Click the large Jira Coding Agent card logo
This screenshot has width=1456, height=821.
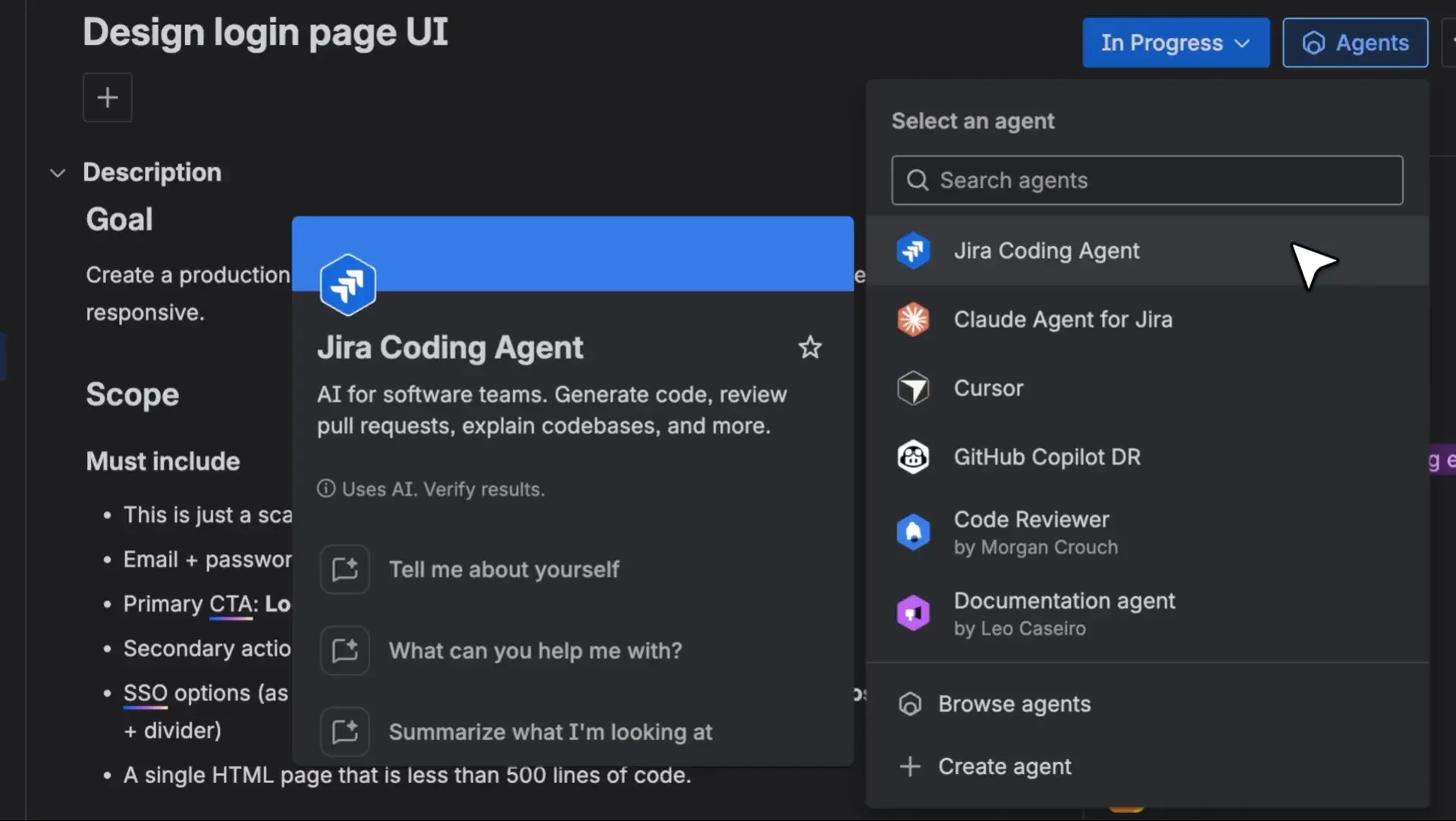click(x=347, y=285)
